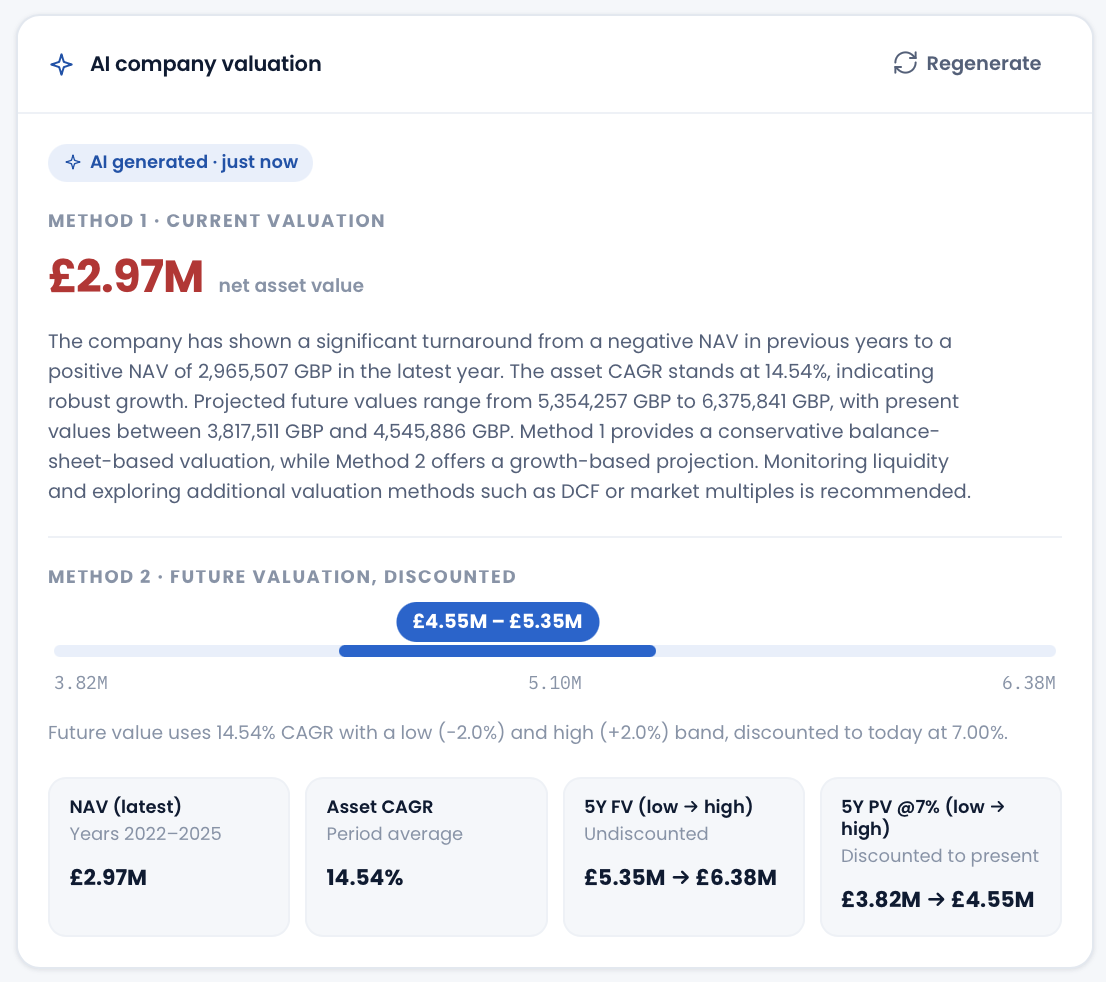
Task: Click the 5.10M midpoint scale label
Action: [x=555, y=683]
